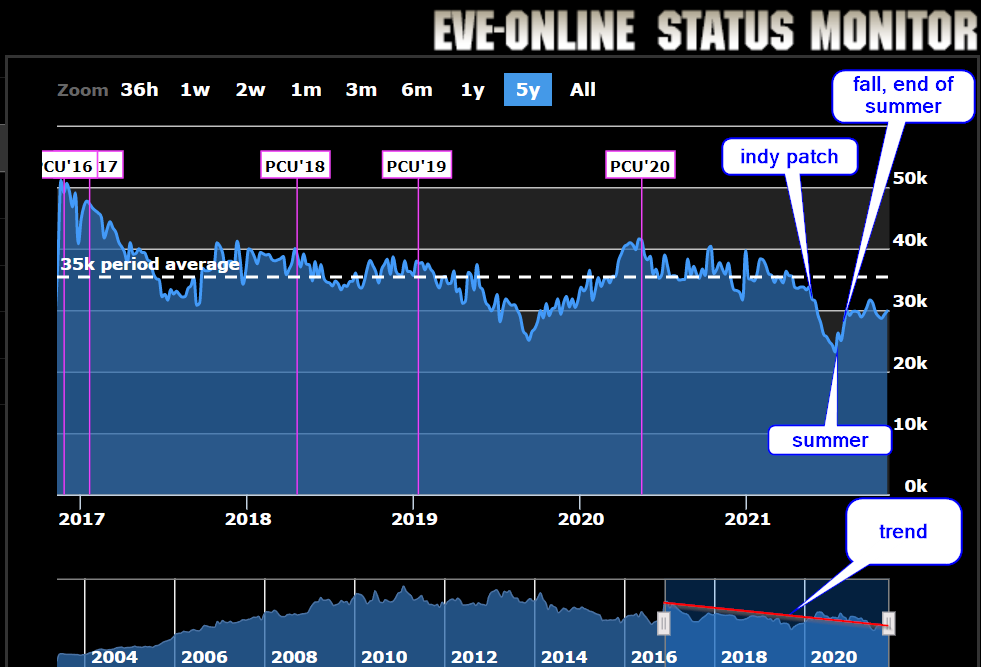Set chart zoom to 2w

[250, 89]
